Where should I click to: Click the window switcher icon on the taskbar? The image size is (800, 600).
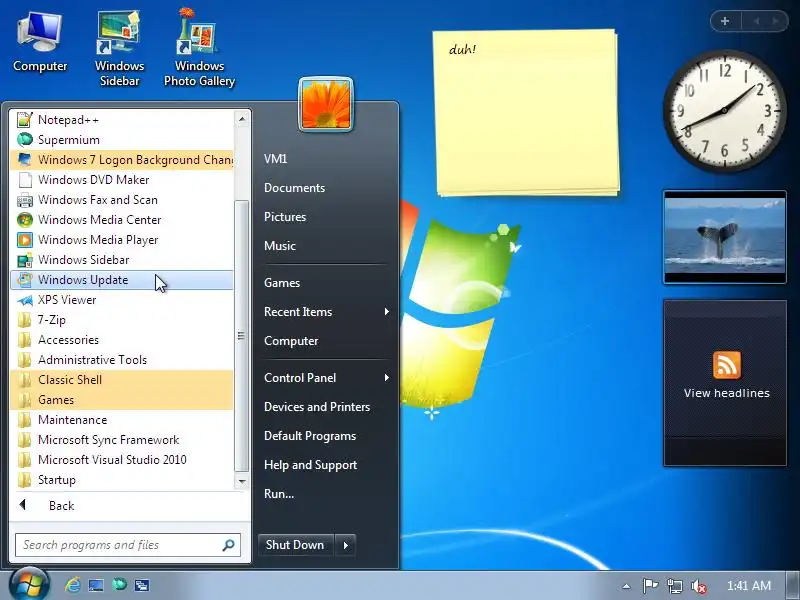click(x=142, y=585)
